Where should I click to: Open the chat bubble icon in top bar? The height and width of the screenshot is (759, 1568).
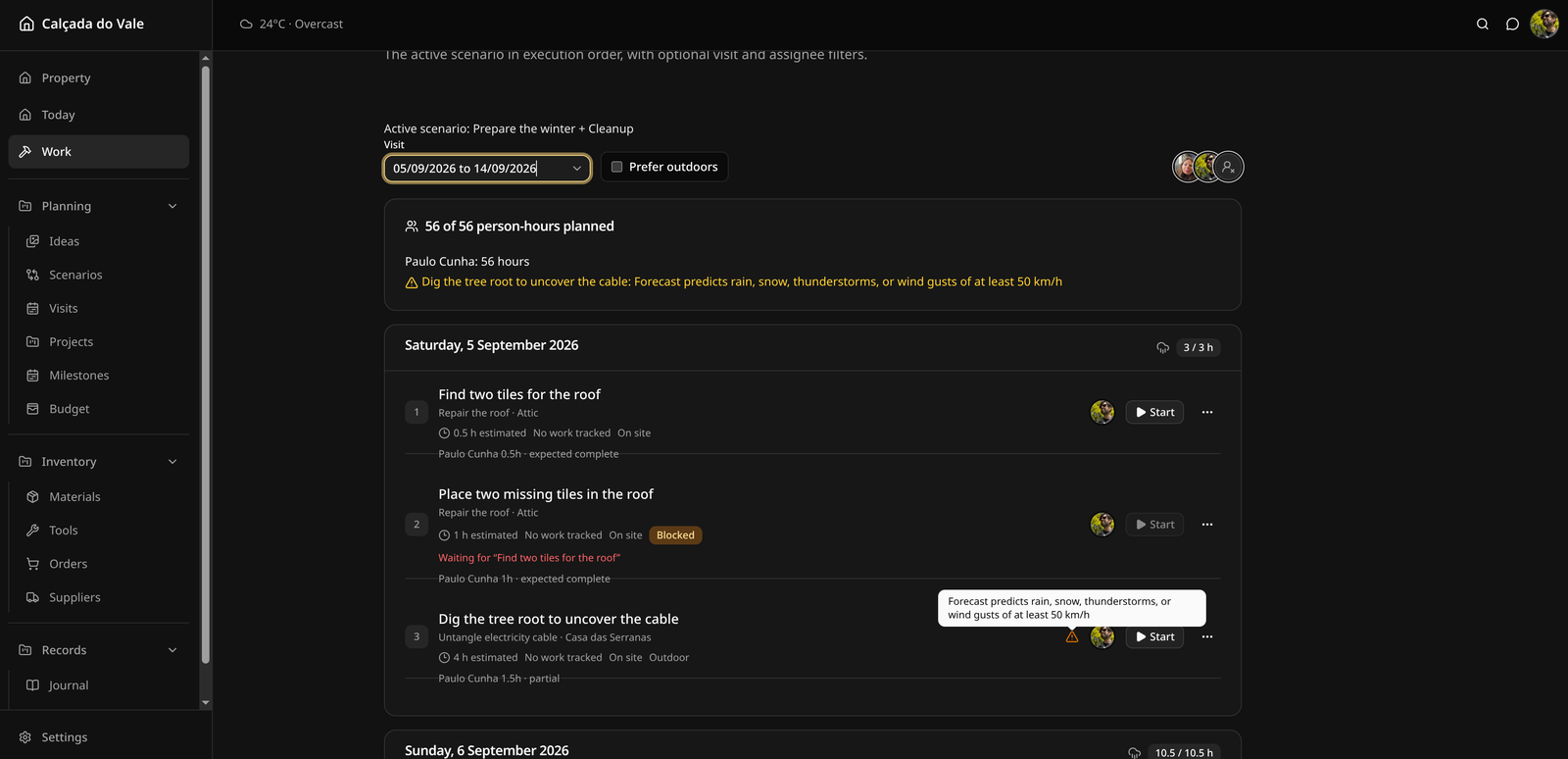pos(1512,25)
